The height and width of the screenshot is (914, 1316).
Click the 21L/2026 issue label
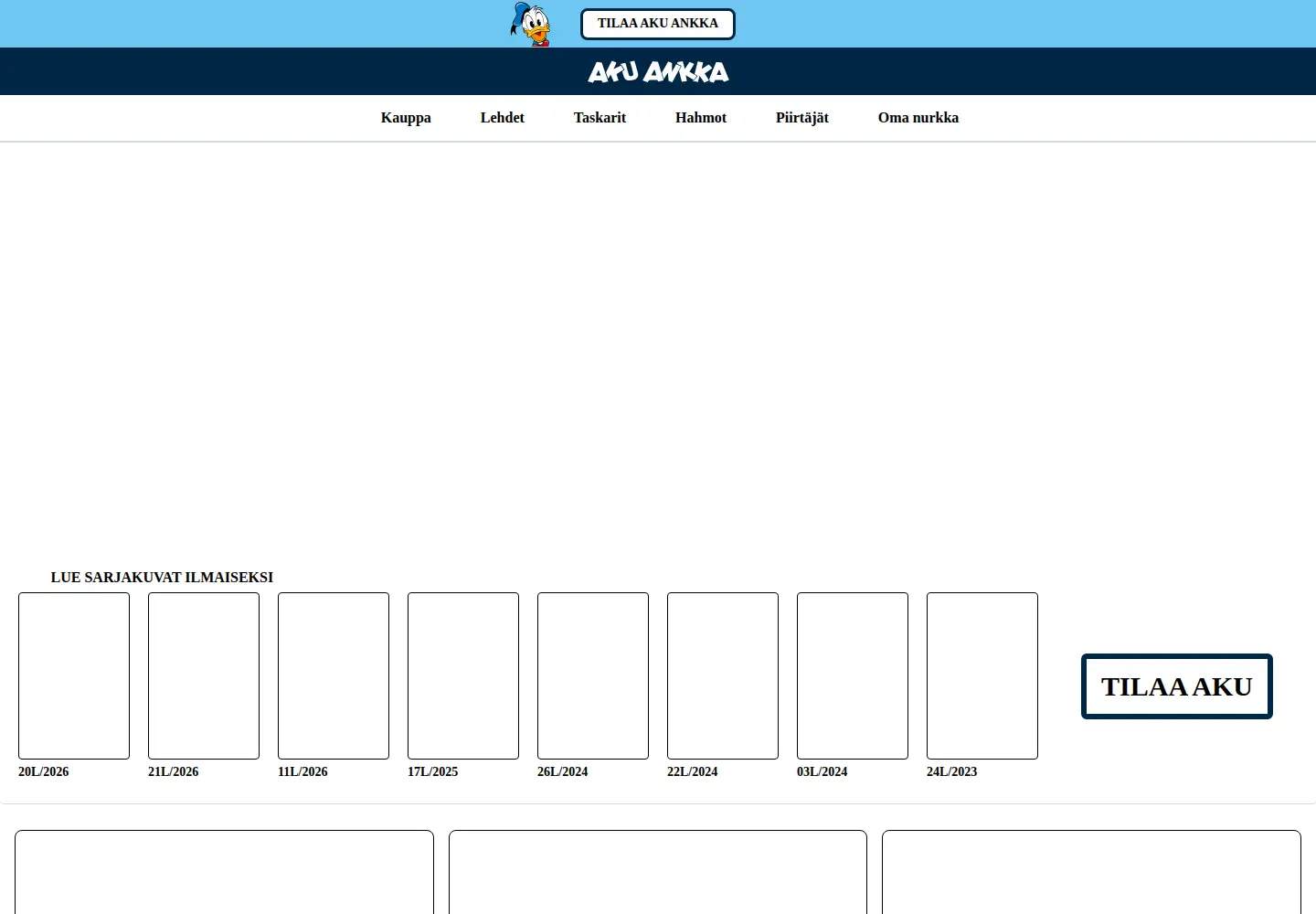[174, 772]
